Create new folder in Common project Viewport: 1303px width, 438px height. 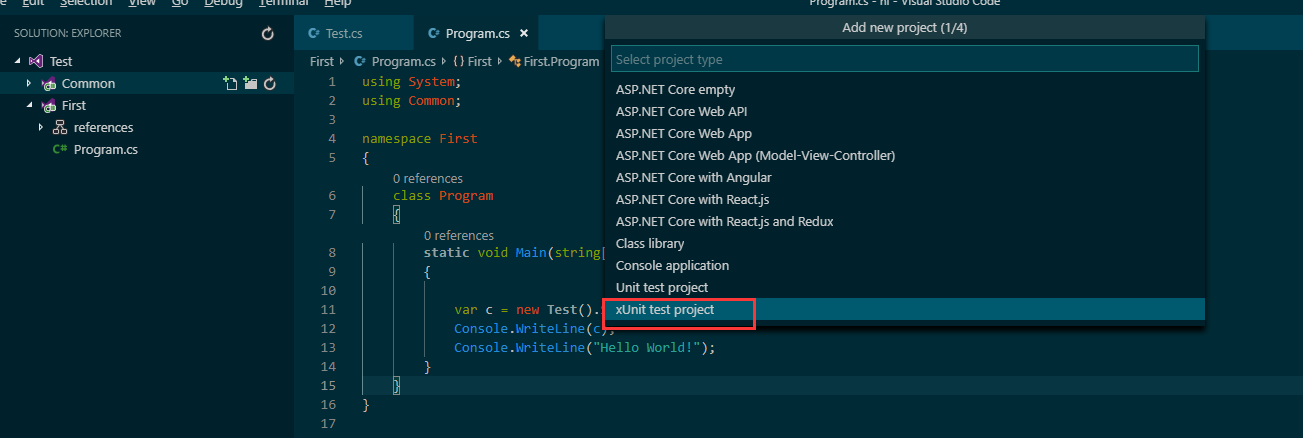[x=250, y=84]
